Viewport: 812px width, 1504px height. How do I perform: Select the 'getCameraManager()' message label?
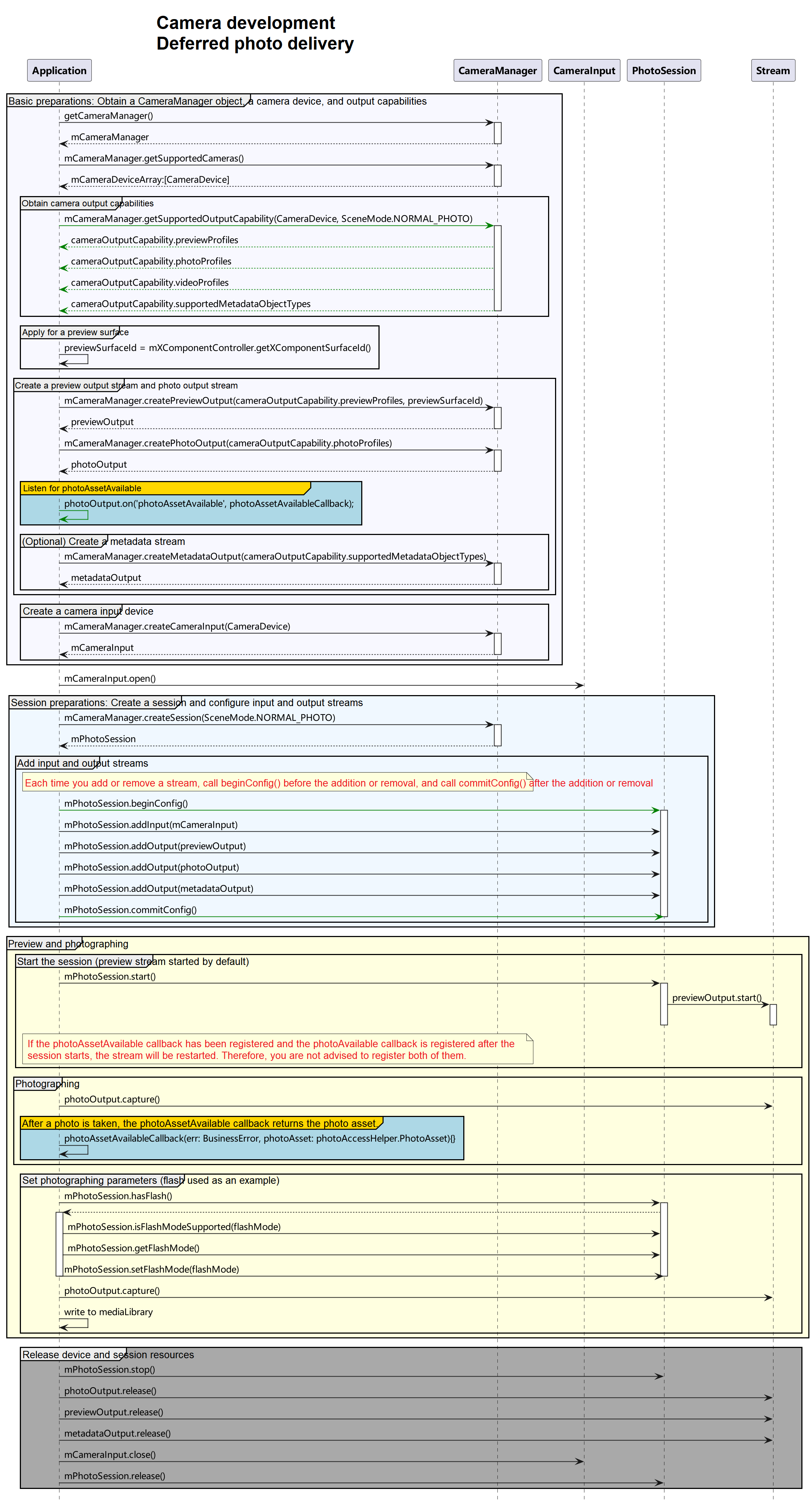[x=109, y=116]
